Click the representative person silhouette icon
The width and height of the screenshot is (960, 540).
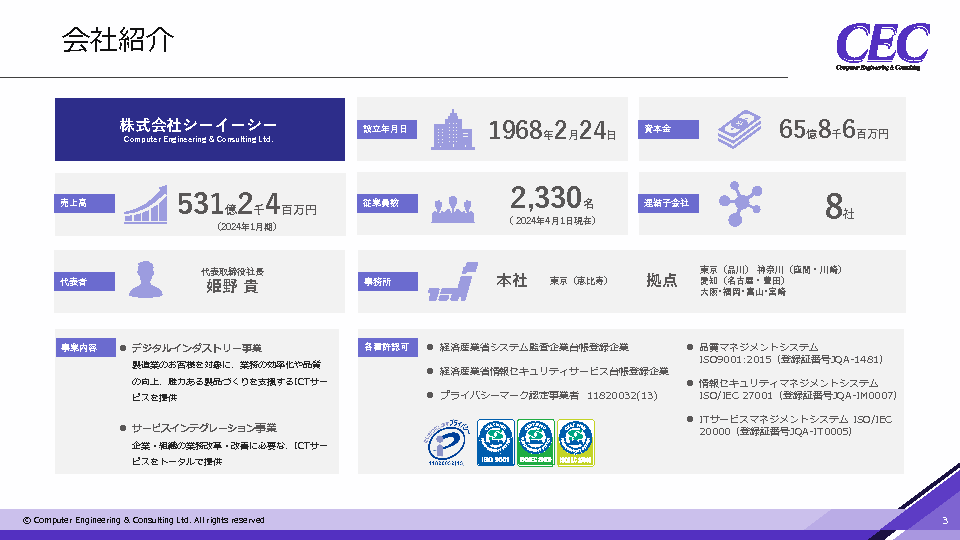coord(146,280)
